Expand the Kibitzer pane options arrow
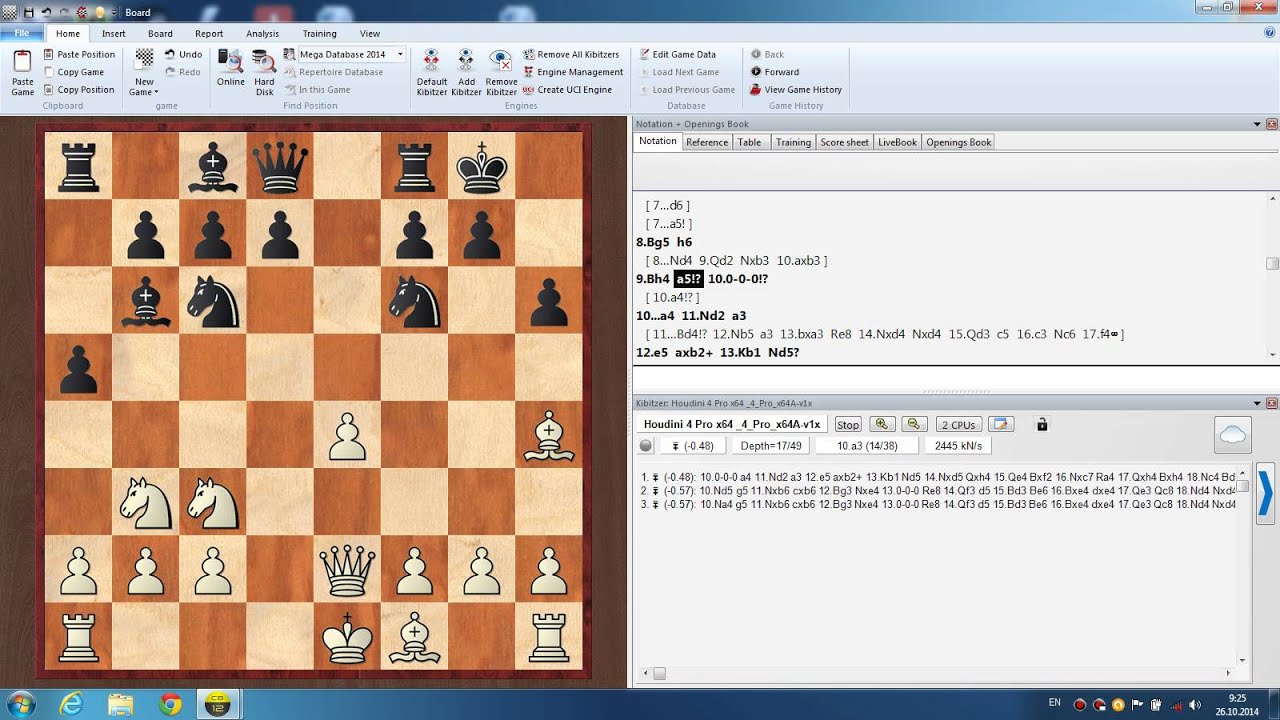 pyautogui.click(x=1257, y=403)
